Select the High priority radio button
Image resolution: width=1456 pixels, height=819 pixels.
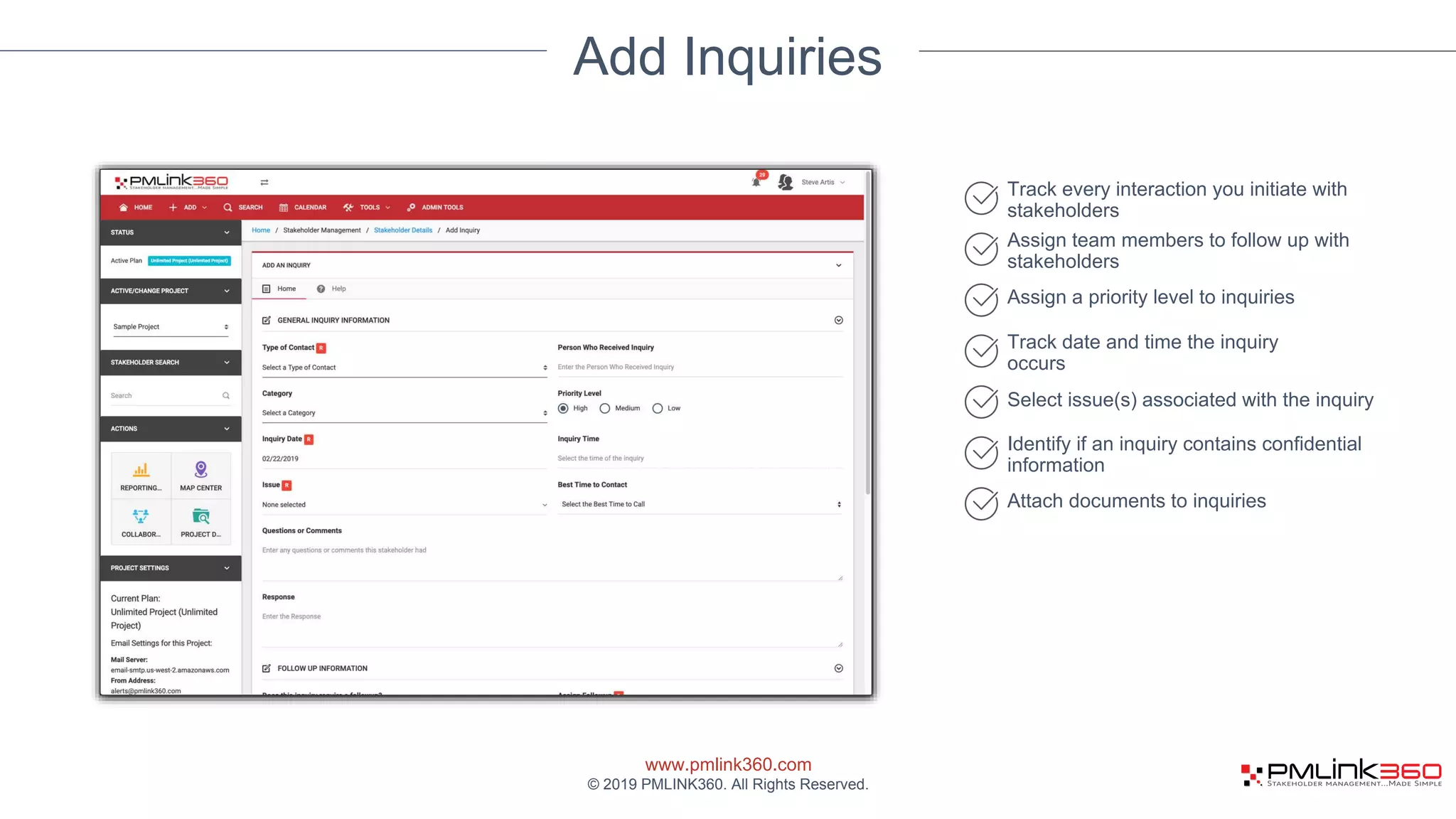coord(563,408)
